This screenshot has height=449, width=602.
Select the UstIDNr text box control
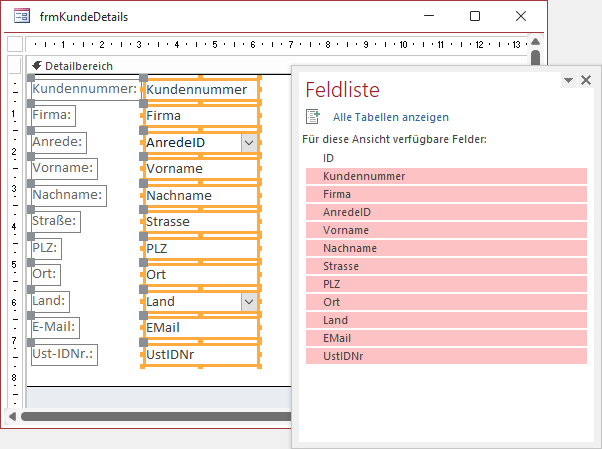coord(201,355)
